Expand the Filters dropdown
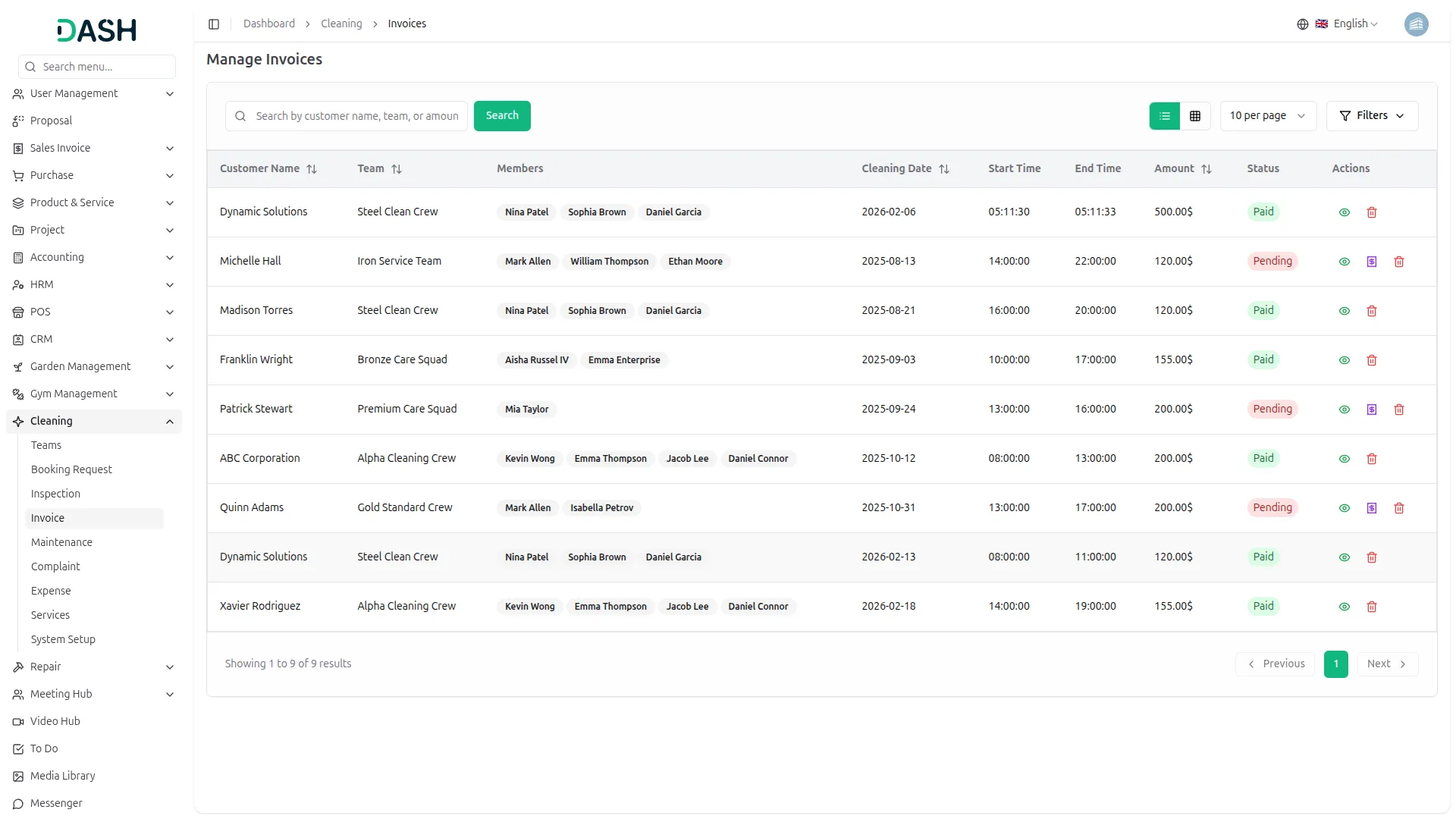This screenshot has width=1456, height=819. click(1372, 116)
